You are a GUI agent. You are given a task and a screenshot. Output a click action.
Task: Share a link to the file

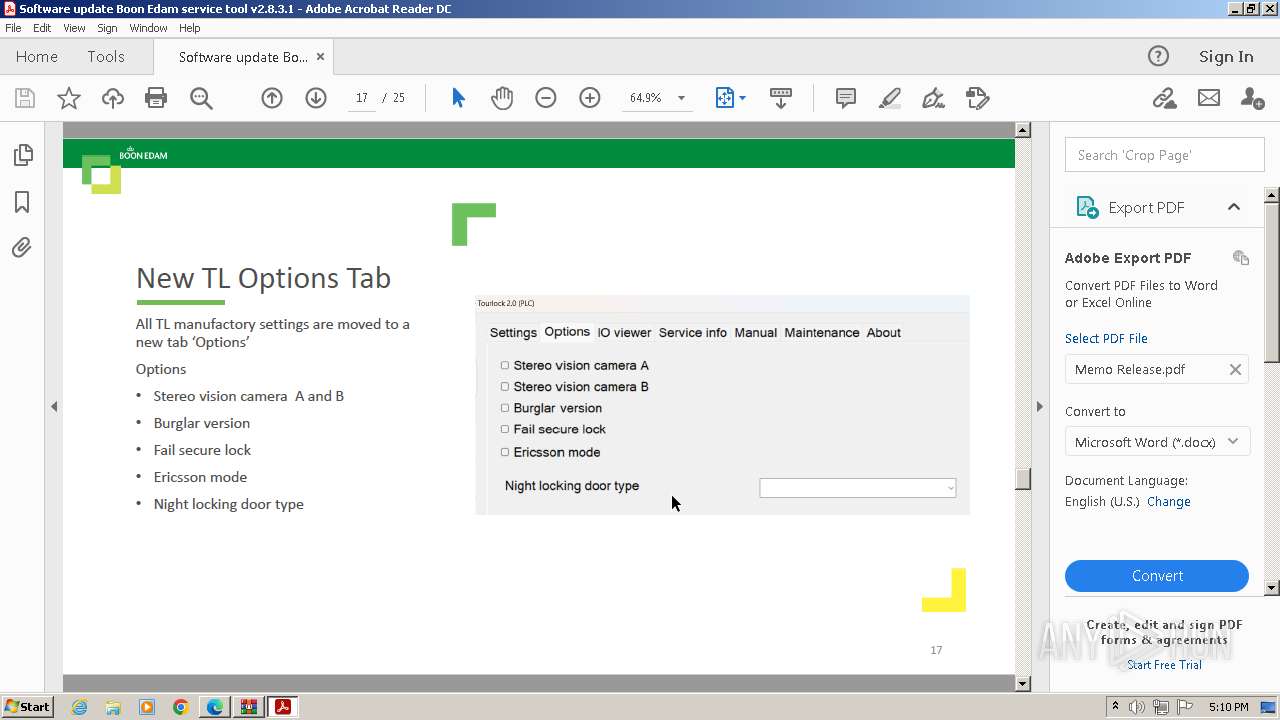pyautogui.click(x=1164, y=98)
